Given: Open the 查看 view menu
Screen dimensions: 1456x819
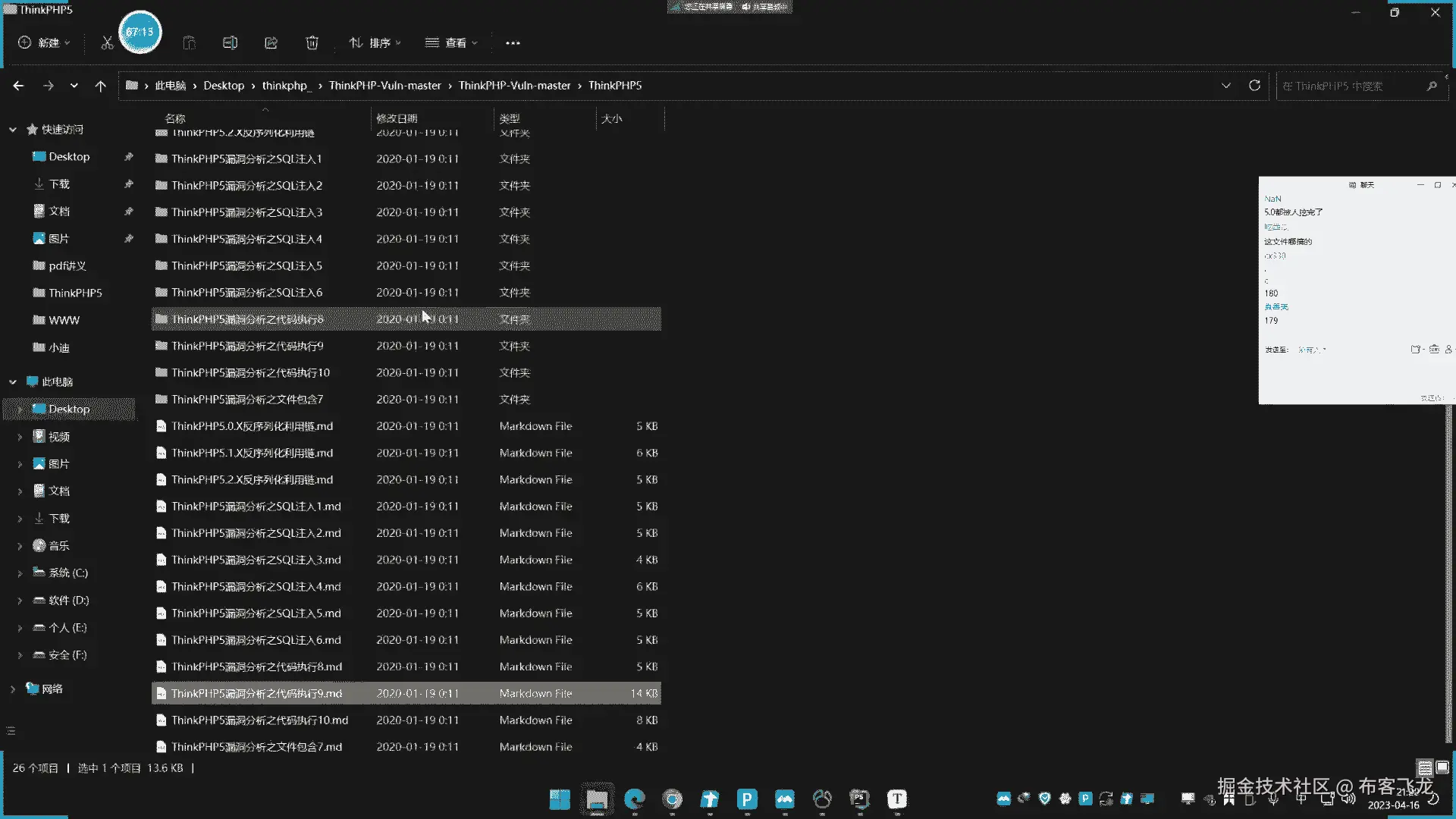Looking at the screenshot, I should tap(451, 43).
